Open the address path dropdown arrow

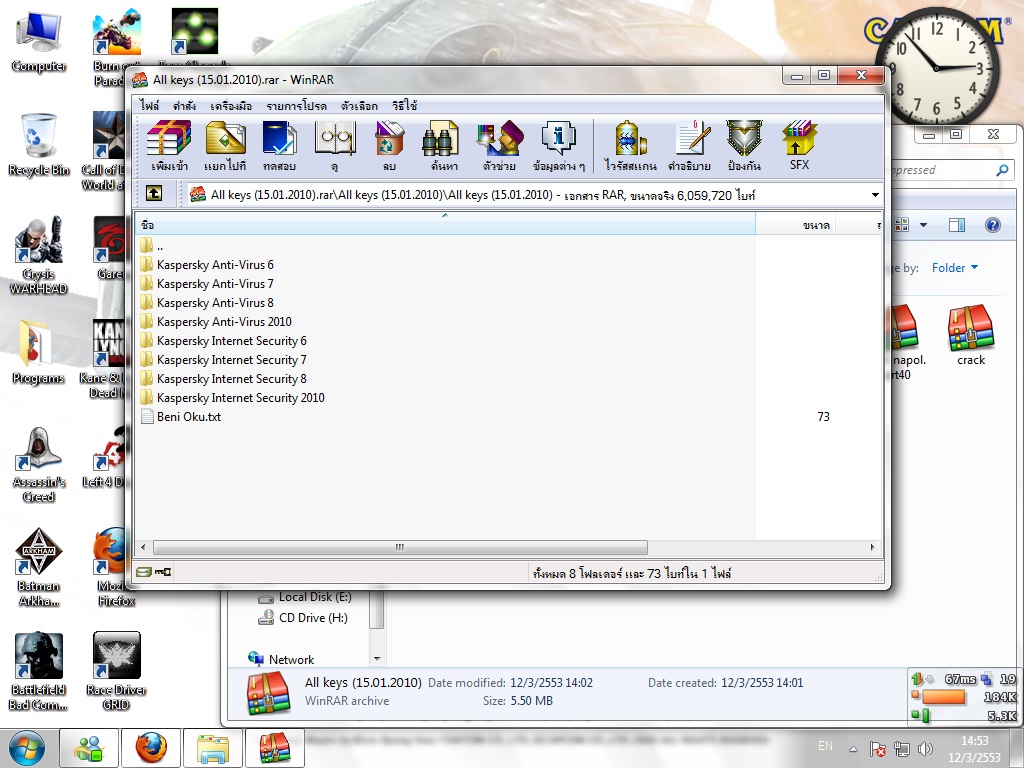point(875,195)
